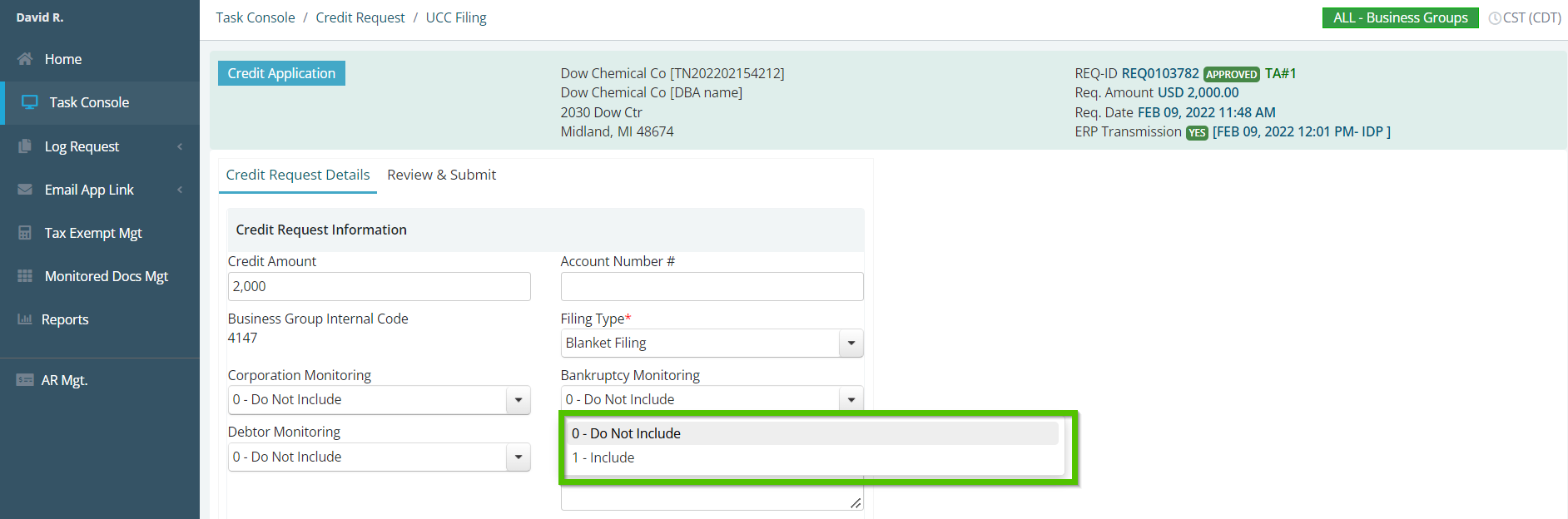1568x519 pixels.
Task: Open request ID REQ0103782 link
Action: (1160, 73)
